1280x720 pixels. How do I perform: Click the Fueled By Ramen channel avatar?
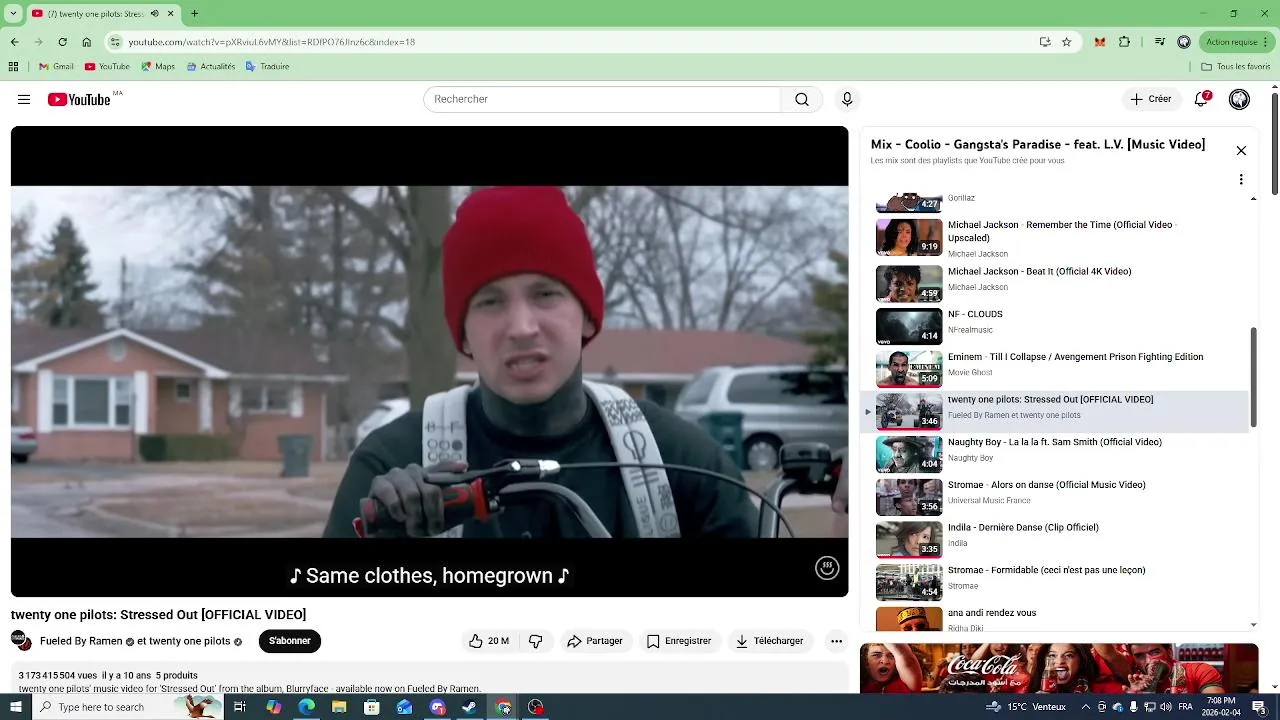tap(21, 640)
